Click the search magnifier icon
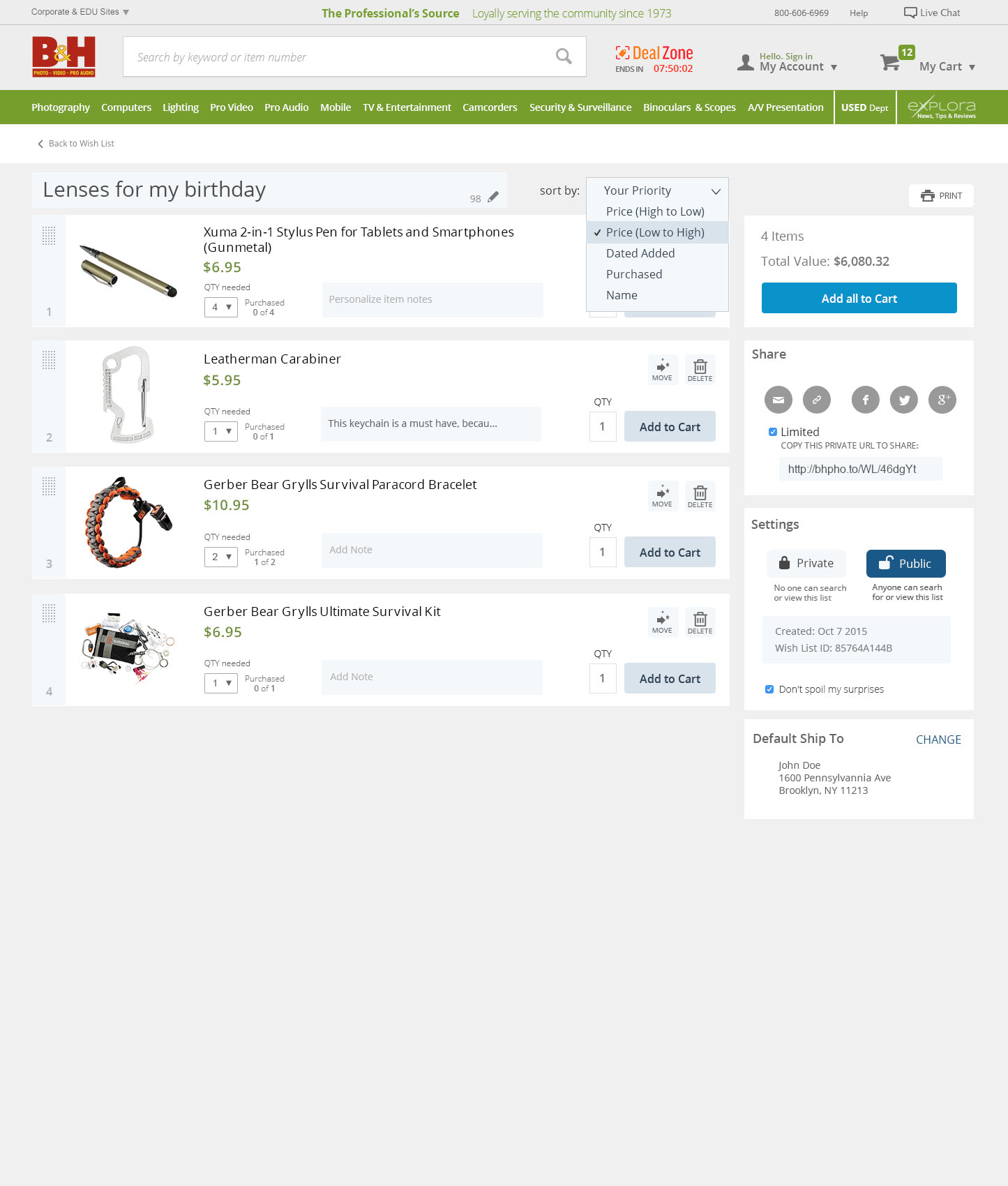Viewport: 1008px width, 1186px height. 564,57
